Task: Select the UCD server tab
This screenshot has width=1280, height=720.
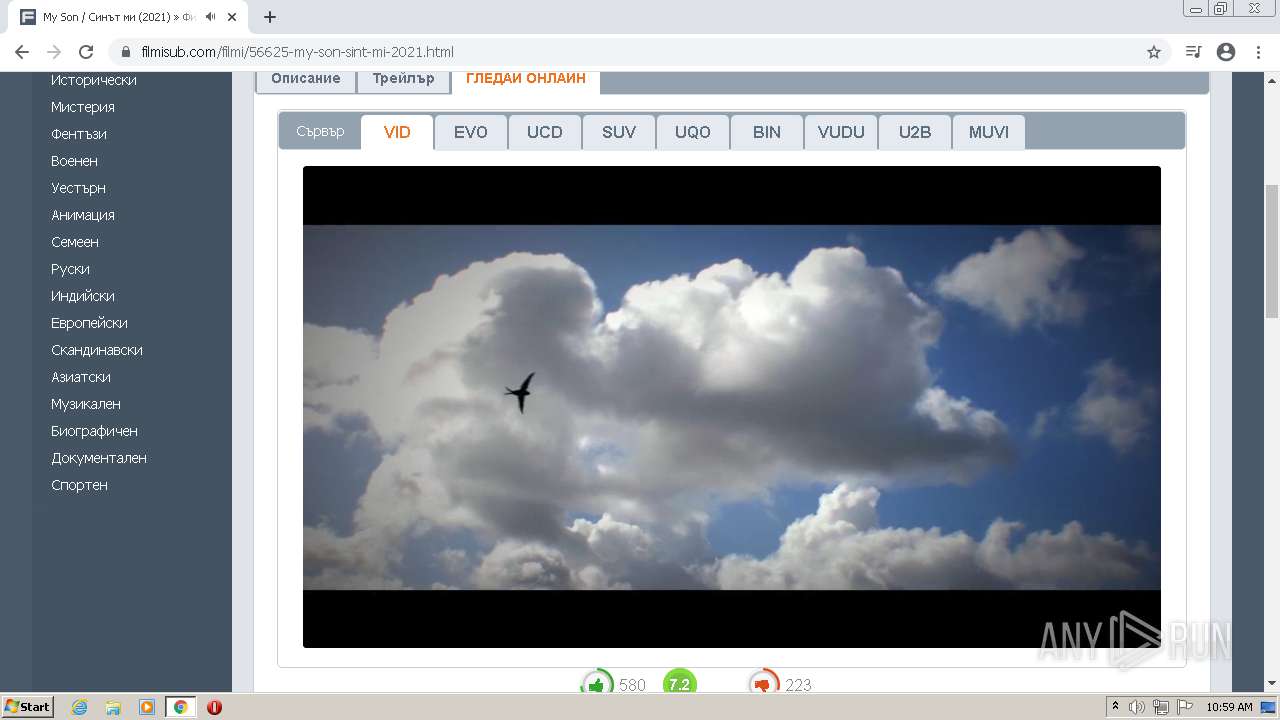Action: tap(545, 132)
